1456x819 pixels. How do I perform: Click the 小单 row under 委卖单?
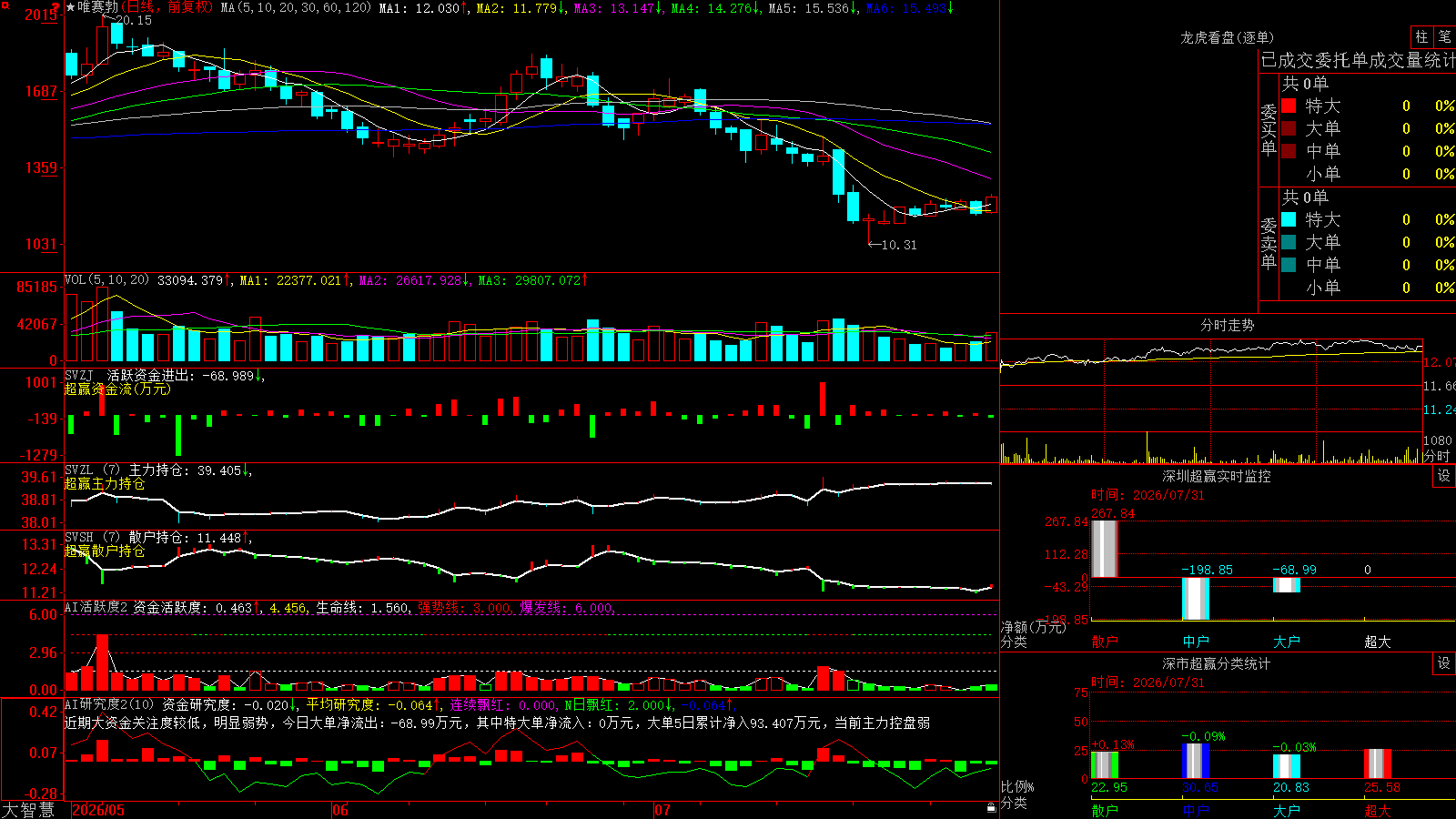(x=1368, y=288)
